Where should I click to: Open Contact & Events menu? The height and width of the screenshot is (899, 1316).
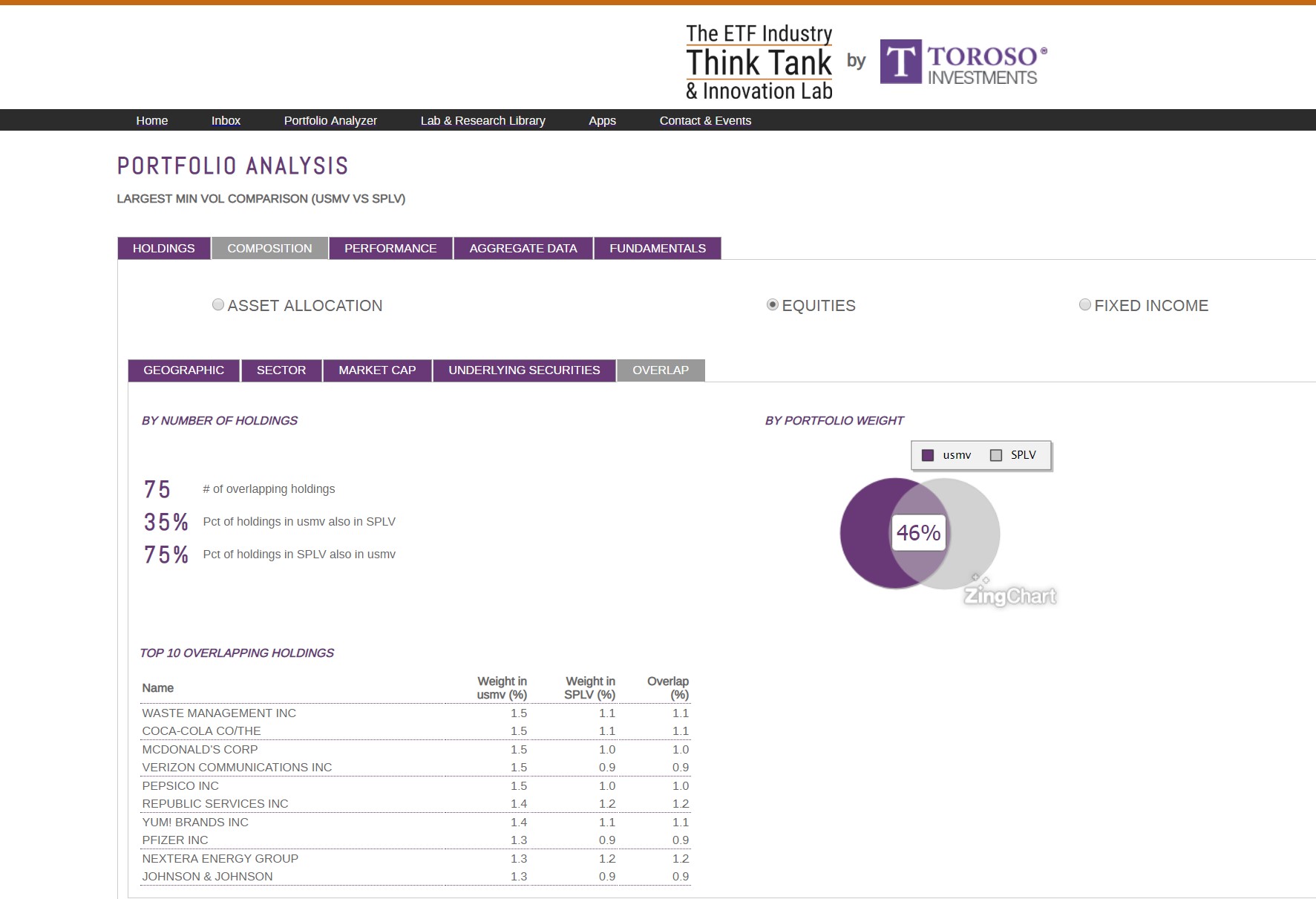coord(705,120)
